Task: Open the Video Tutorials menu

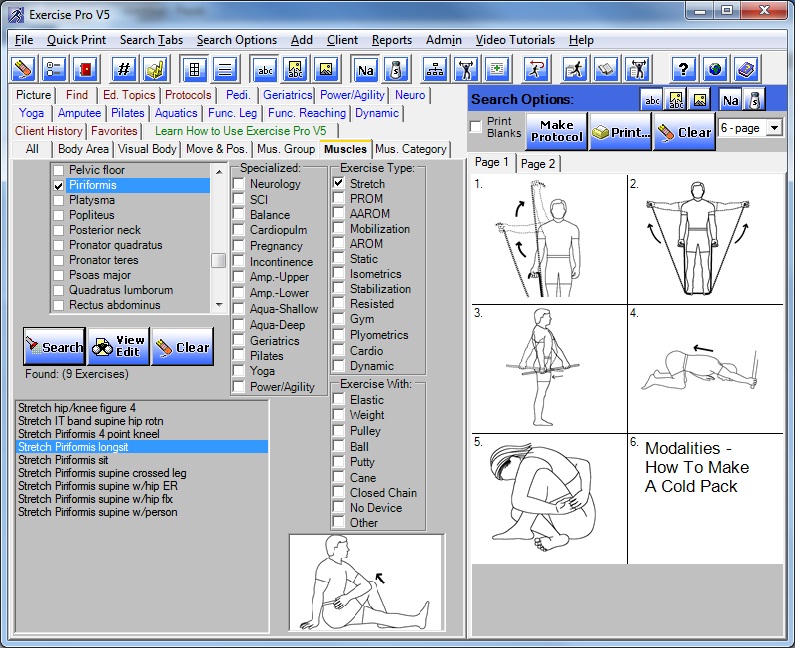Action: tap(515, 40)
